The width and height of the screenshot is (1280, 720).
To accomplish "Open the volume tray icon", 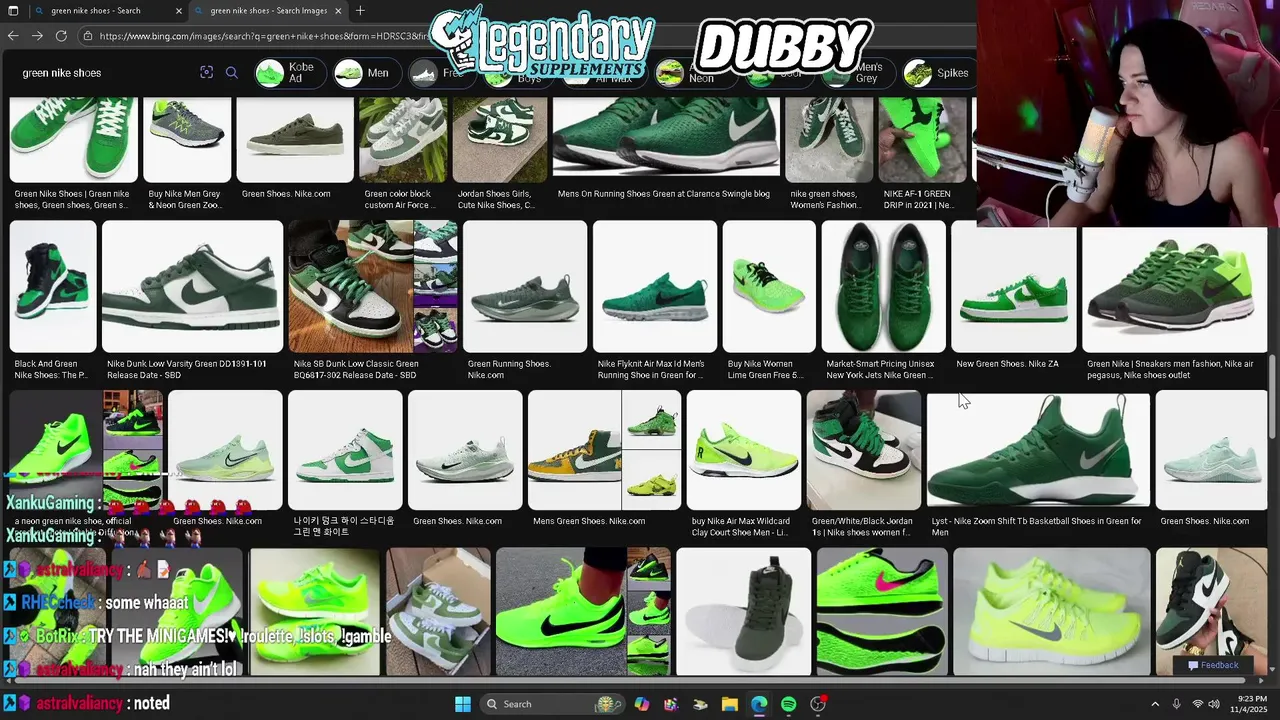I will (1216, 704).
